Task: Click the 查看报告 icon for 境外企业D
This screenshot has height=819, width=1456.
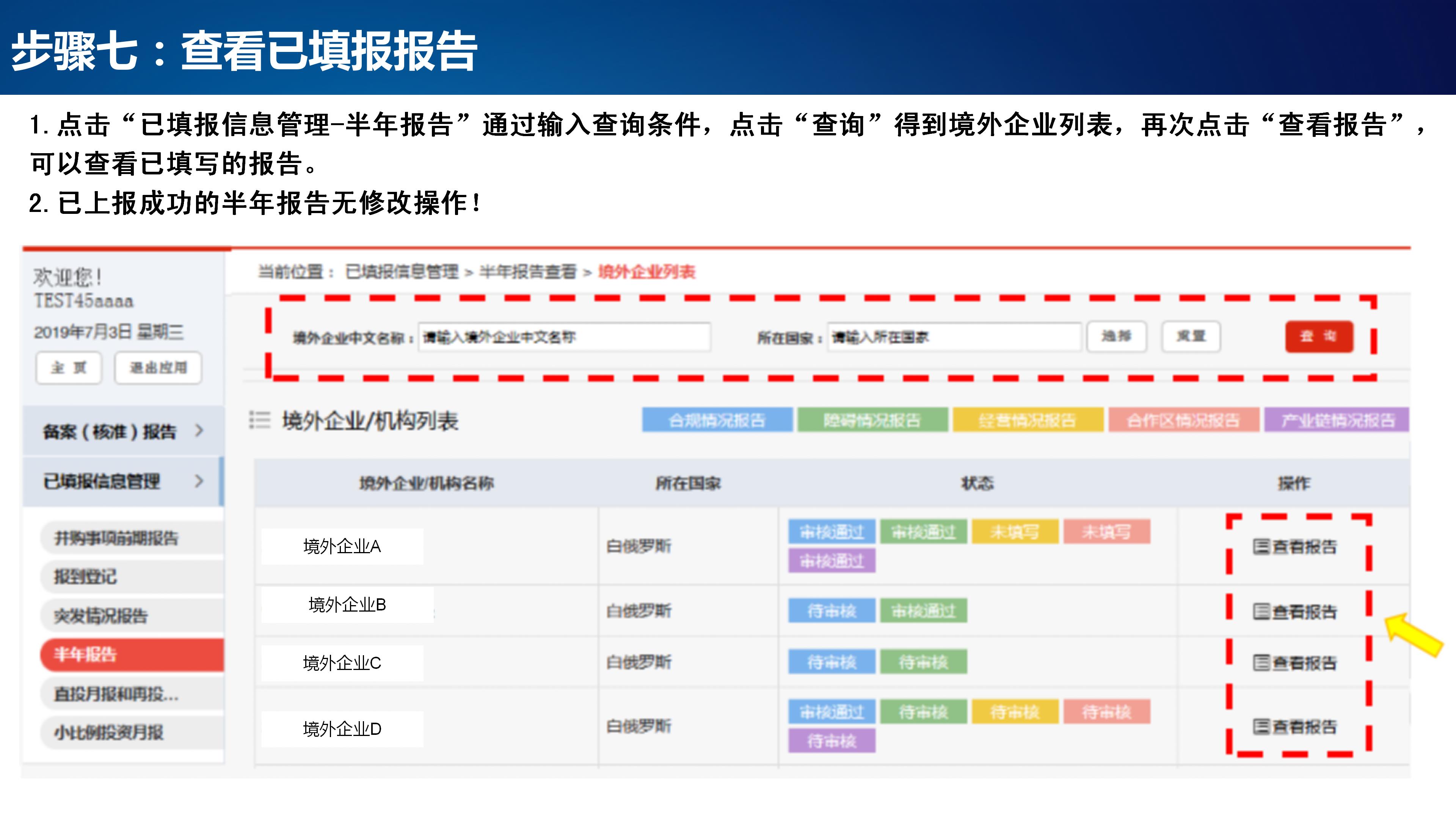Action: click(x=1261, y=726)
